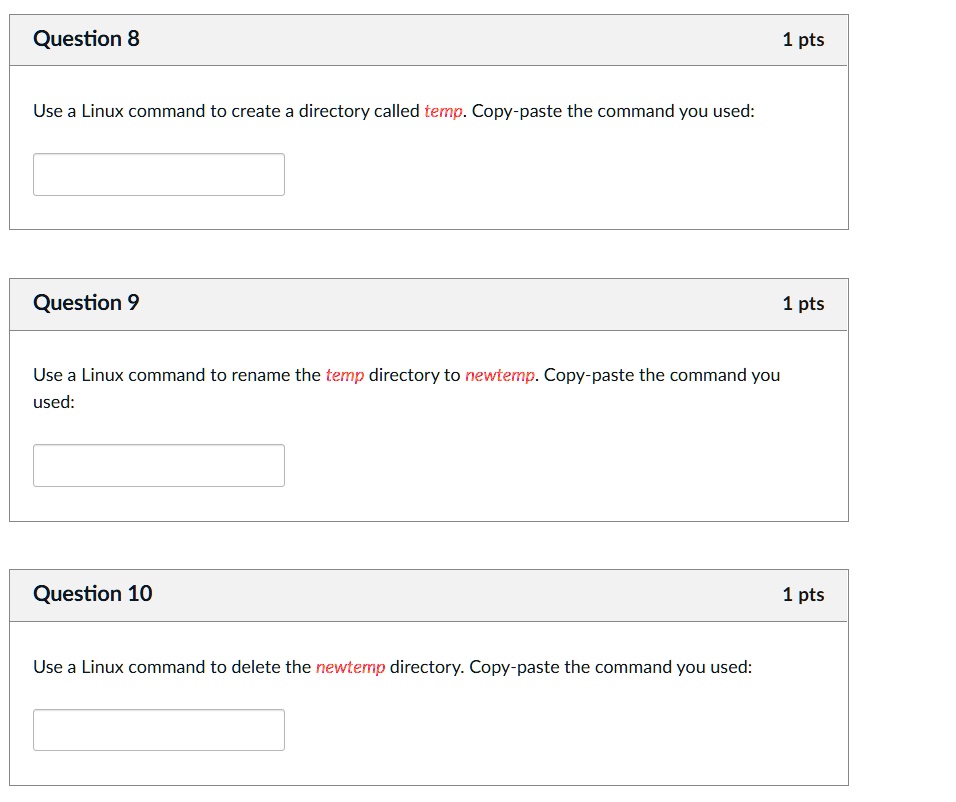The width and height of the screenshot is (956, 802).
Task: Click the red newtemp text in Question 9
Action: coord(499,375)
